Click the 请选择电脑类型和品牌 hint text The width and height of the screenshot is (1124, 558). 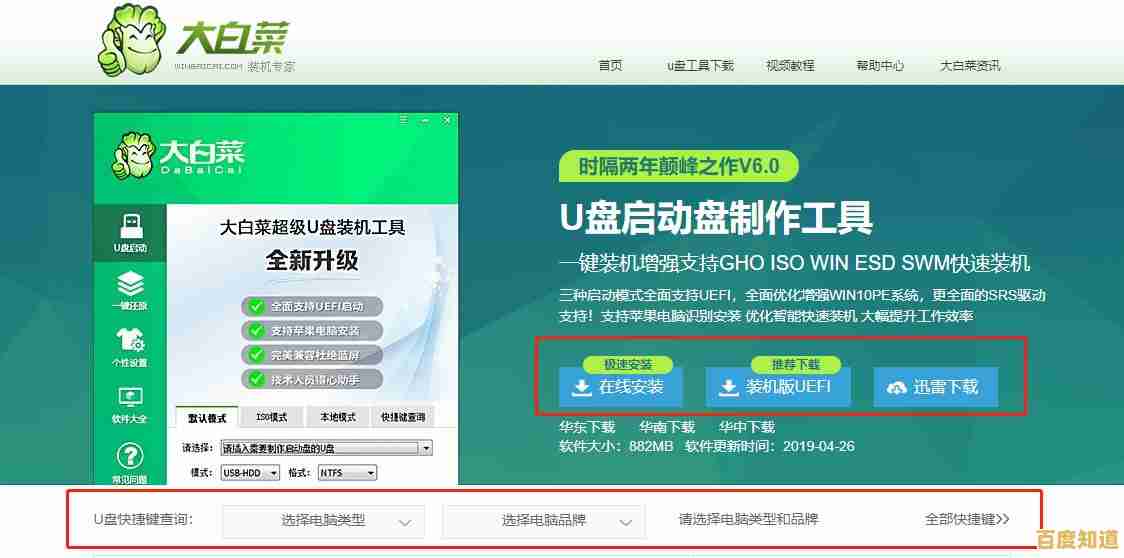pos(748,520)
